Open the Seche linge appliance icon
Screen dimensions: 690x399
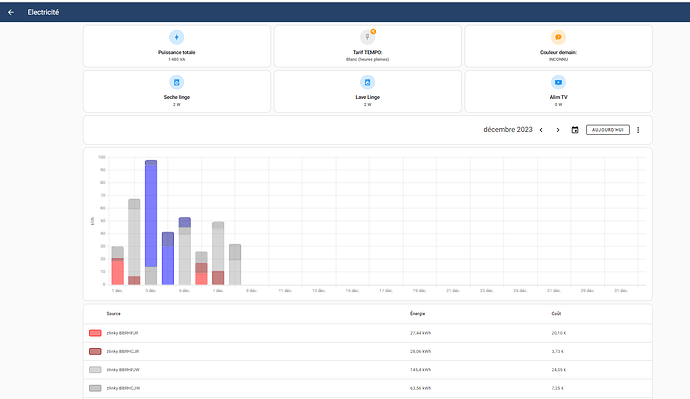click(176, 82)
